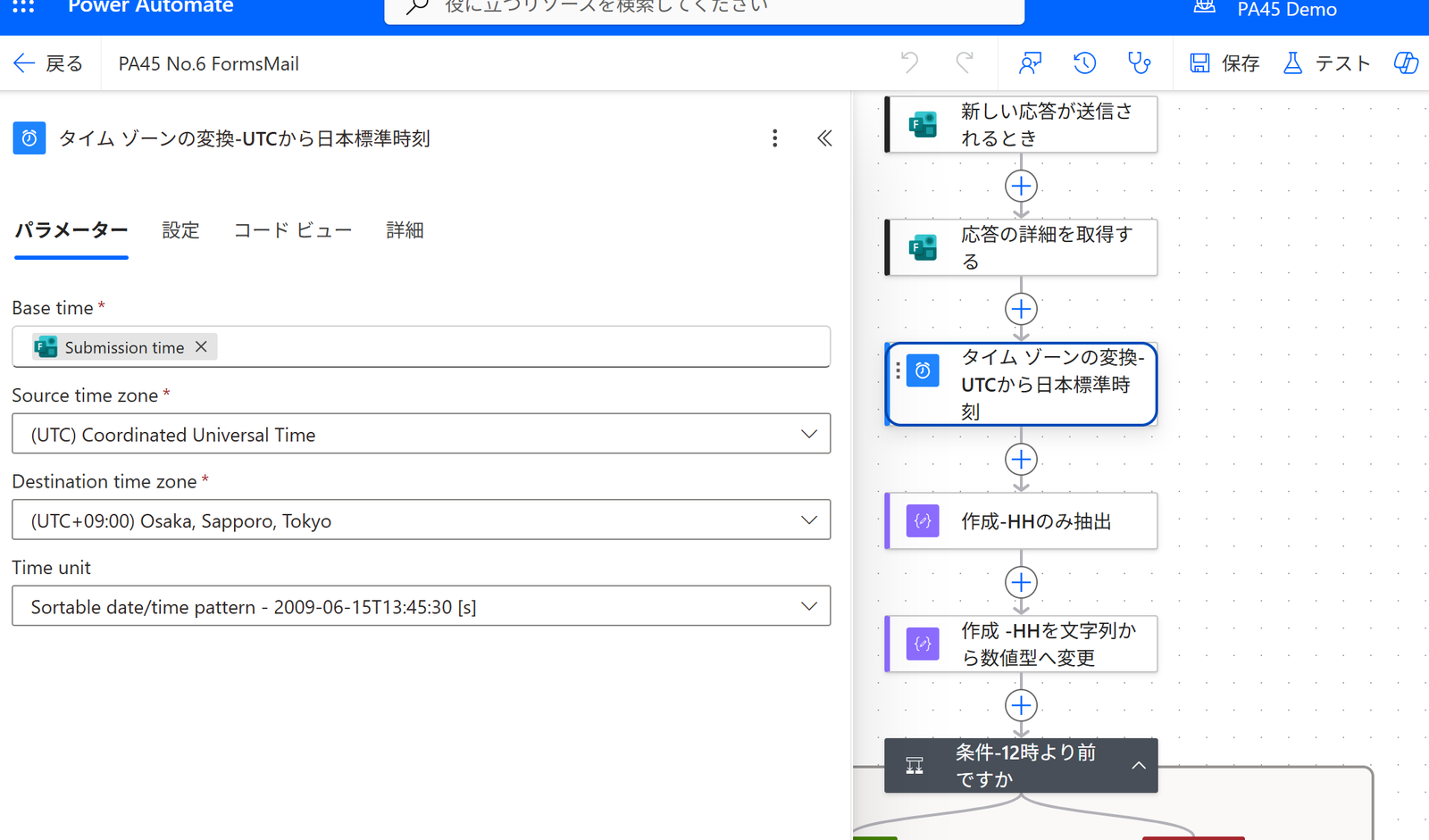The height and width of the screenshot is (840, 1429).
Task: Click the Forms icon on 新しい応答が送信されるとき card
Action: pos(923,124)
